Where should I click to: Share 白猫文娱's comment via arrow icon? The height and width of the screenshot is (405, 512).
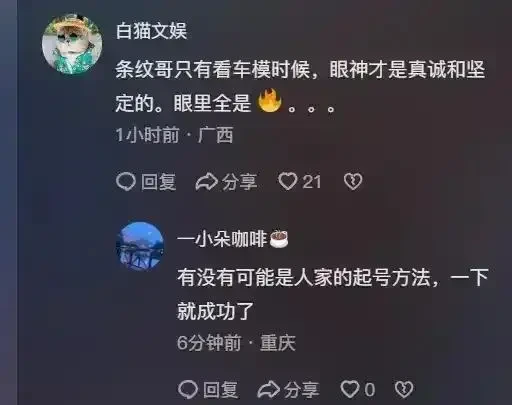coord(207,182)
